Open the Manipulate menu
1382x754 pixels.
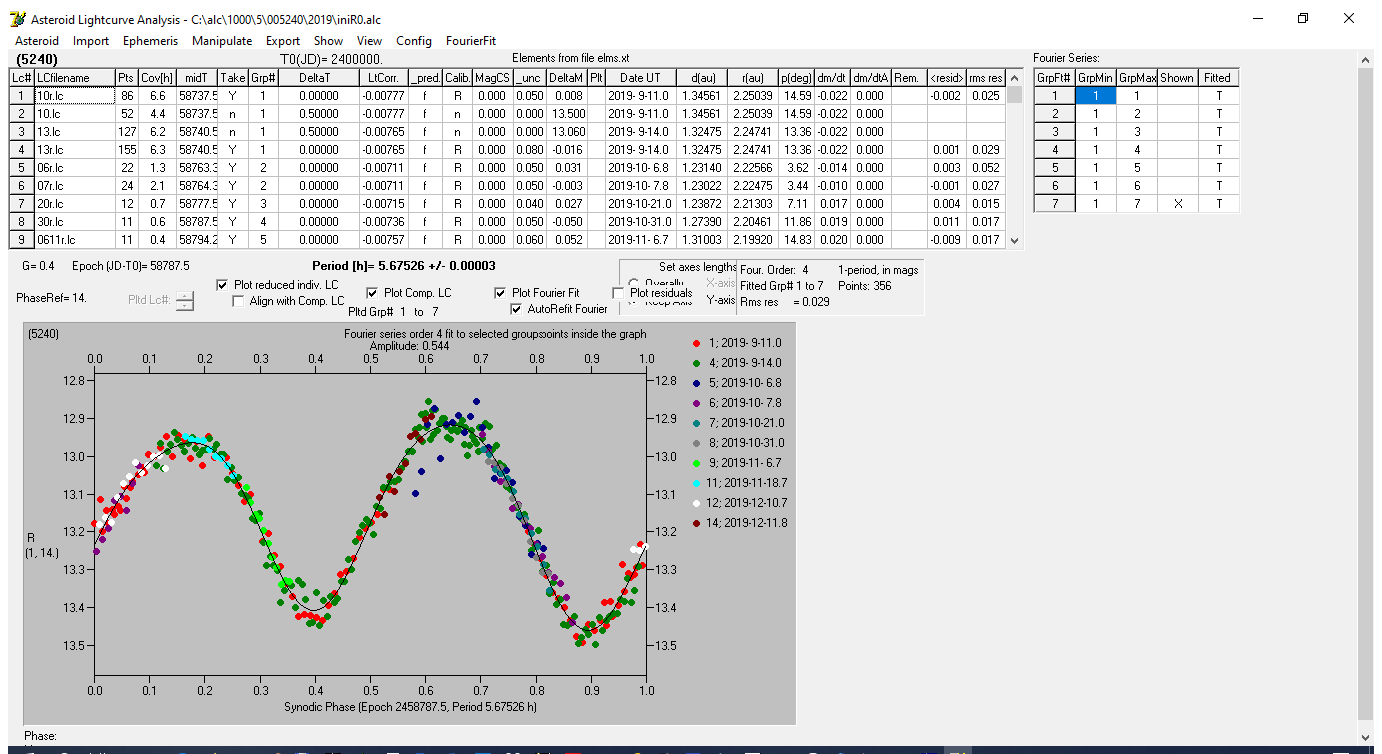222,41
